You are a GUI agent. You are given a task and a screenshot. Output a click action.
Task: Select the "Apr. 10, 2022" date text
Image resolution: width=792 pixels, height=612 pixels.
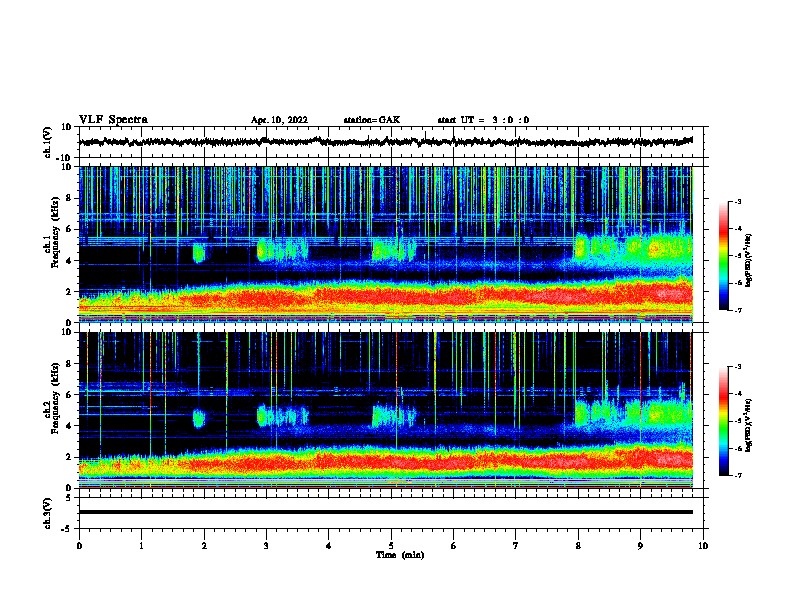pos(279,120)
